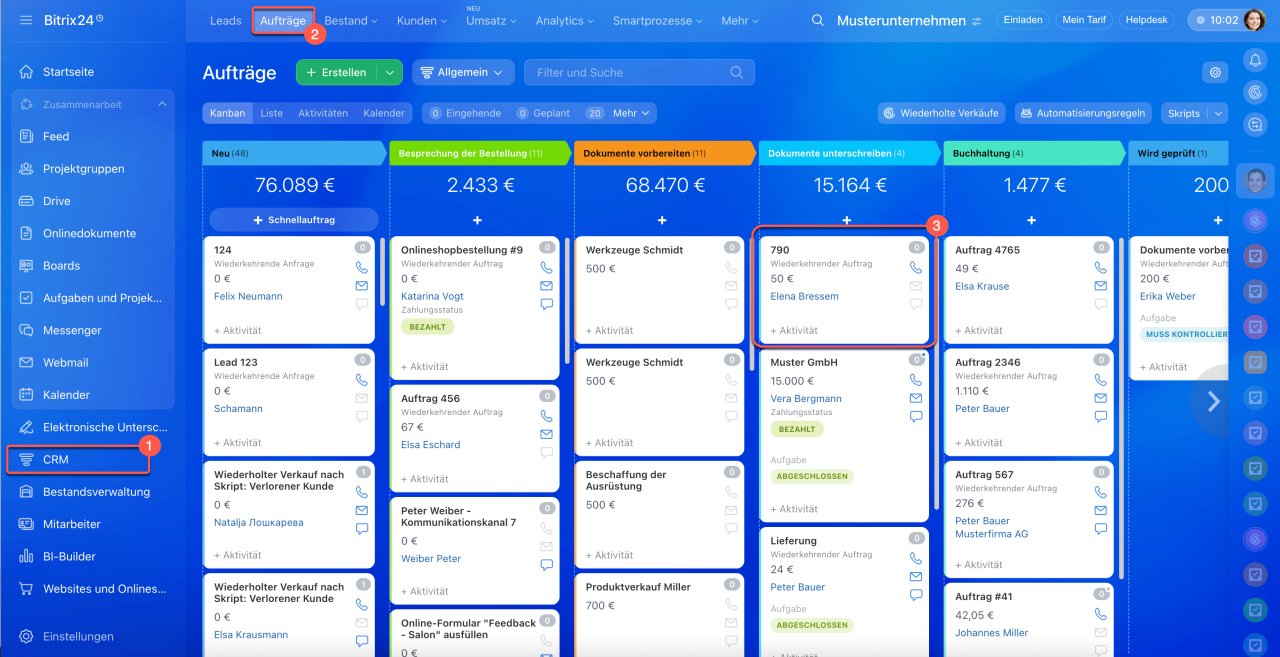Switch to Kalender view tab
The height and width of the screenshot is (657, 1280).
point(384,113)
